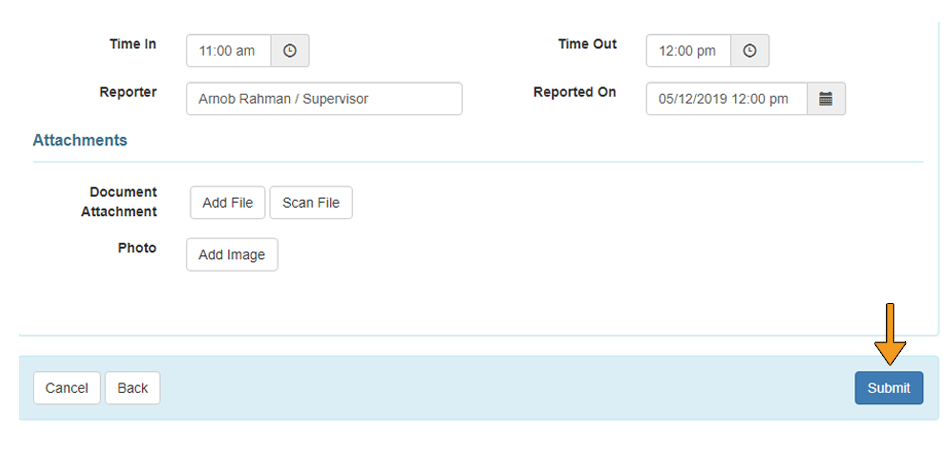
Task: Click the Reported On label
Action: (574, 92)
